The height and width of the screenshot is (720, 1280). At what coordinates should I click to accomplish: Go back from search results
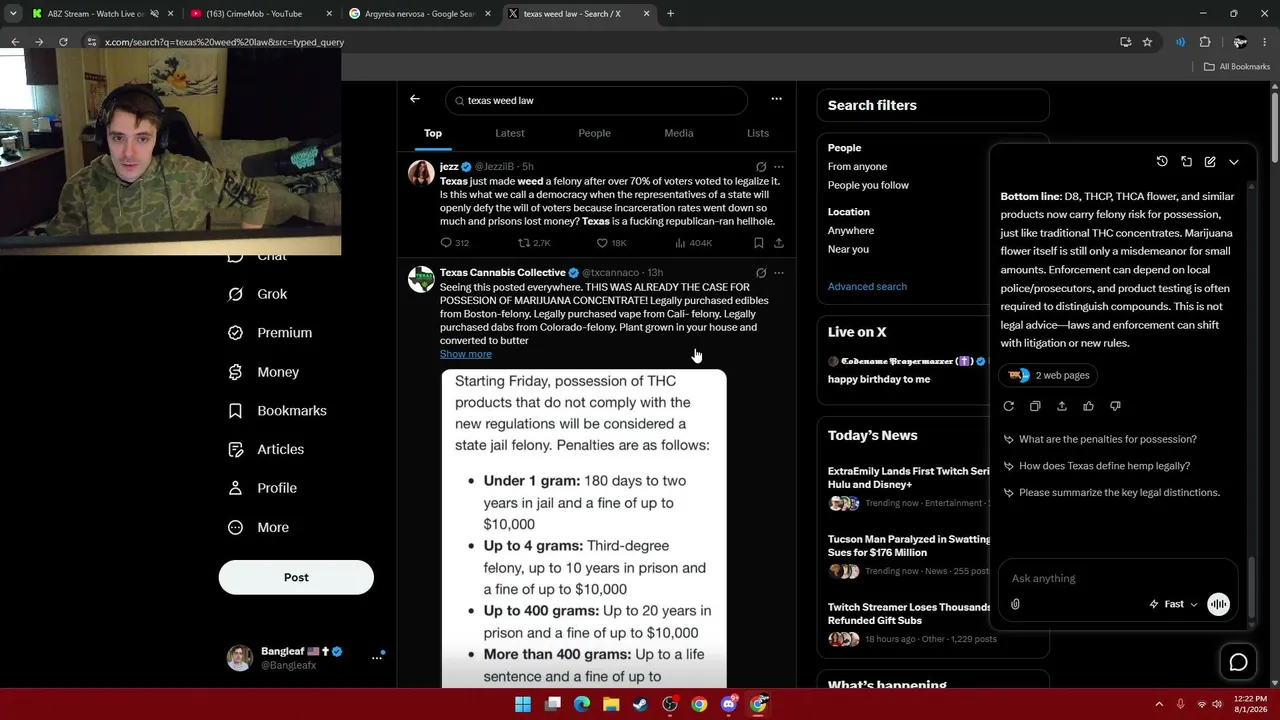point(415,99)
